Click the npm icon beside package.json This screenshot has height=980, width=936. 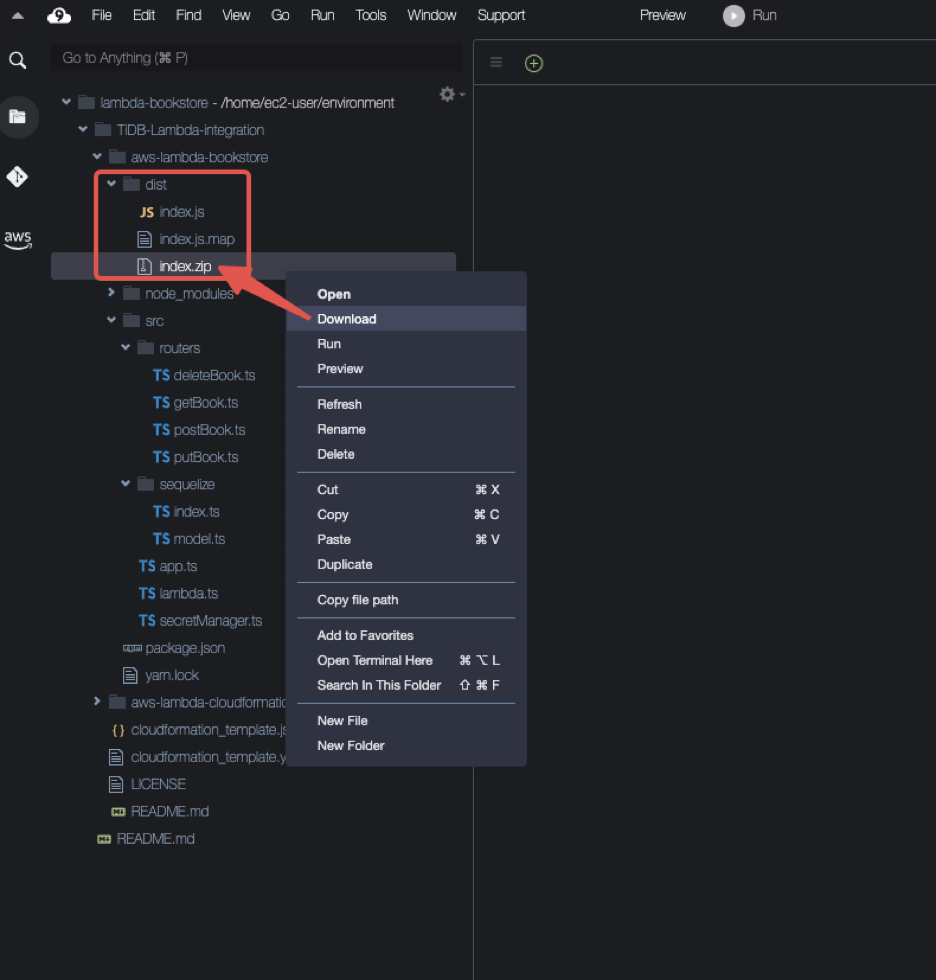132,648
